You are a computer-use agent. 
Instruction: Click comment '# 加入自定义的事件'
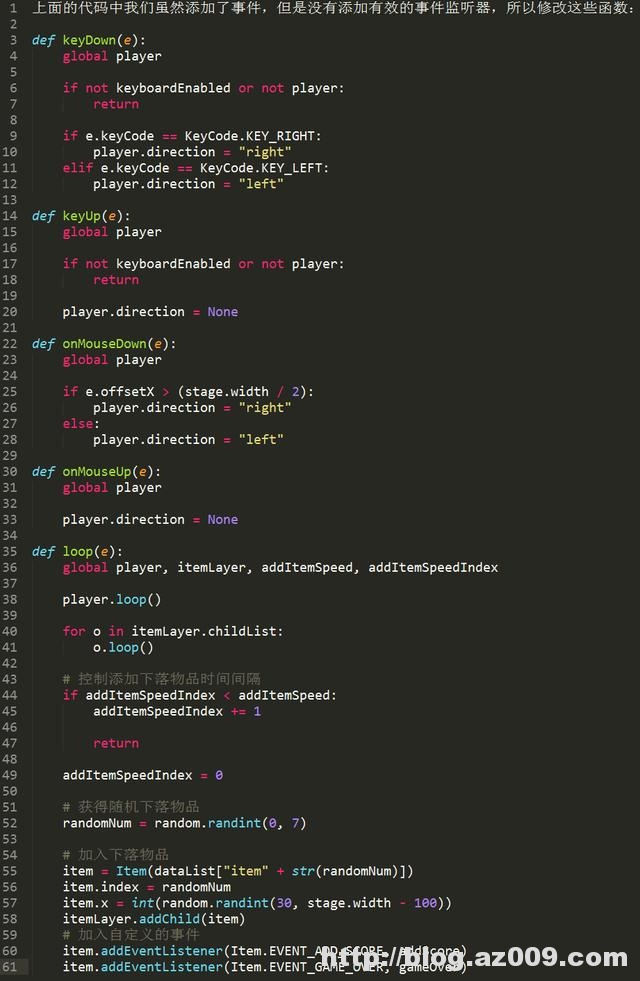[x=130, y=935]
